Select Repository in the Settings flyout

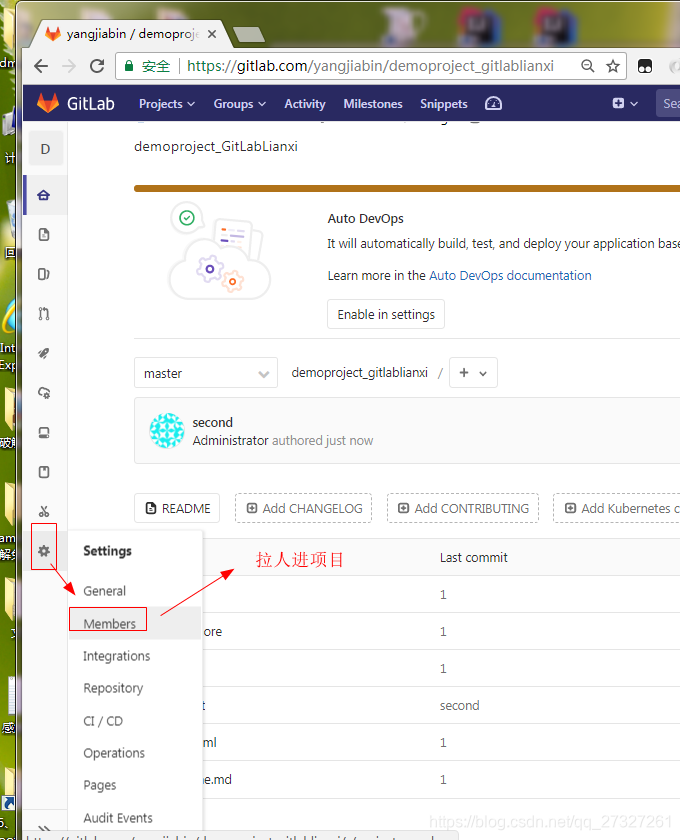tap(113, 688)
